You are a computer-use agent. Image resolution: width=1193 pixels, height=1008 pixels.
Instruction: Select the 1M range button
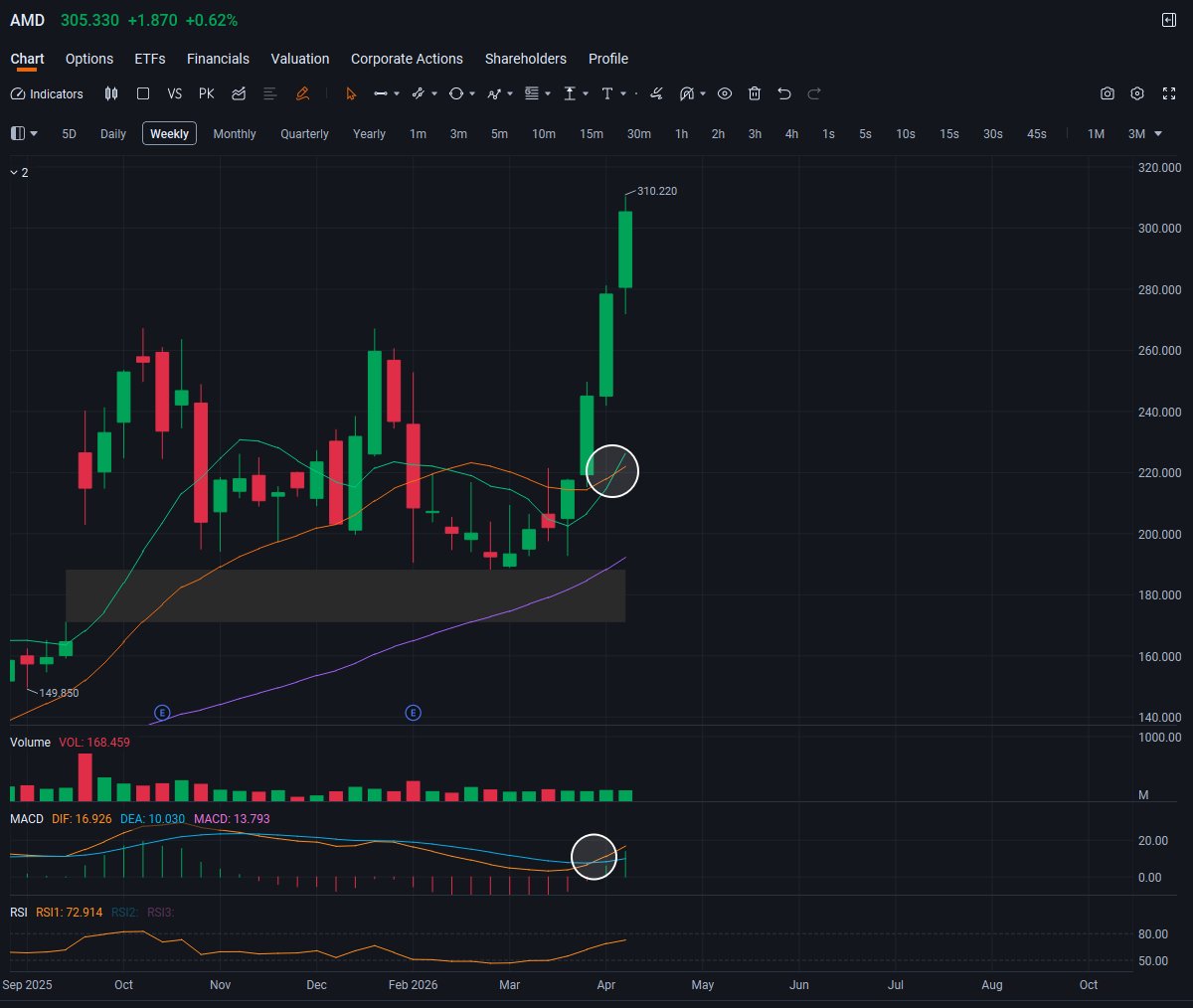(x=1096, y=133)
